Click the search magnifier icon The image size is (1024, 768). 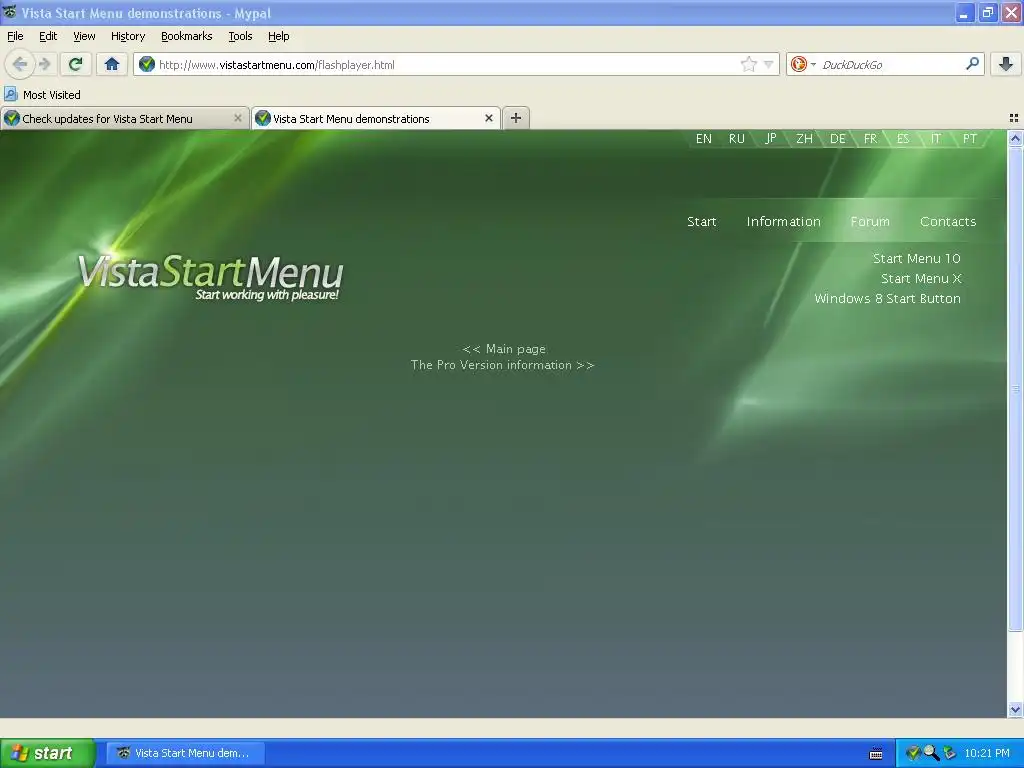(972, 63)
